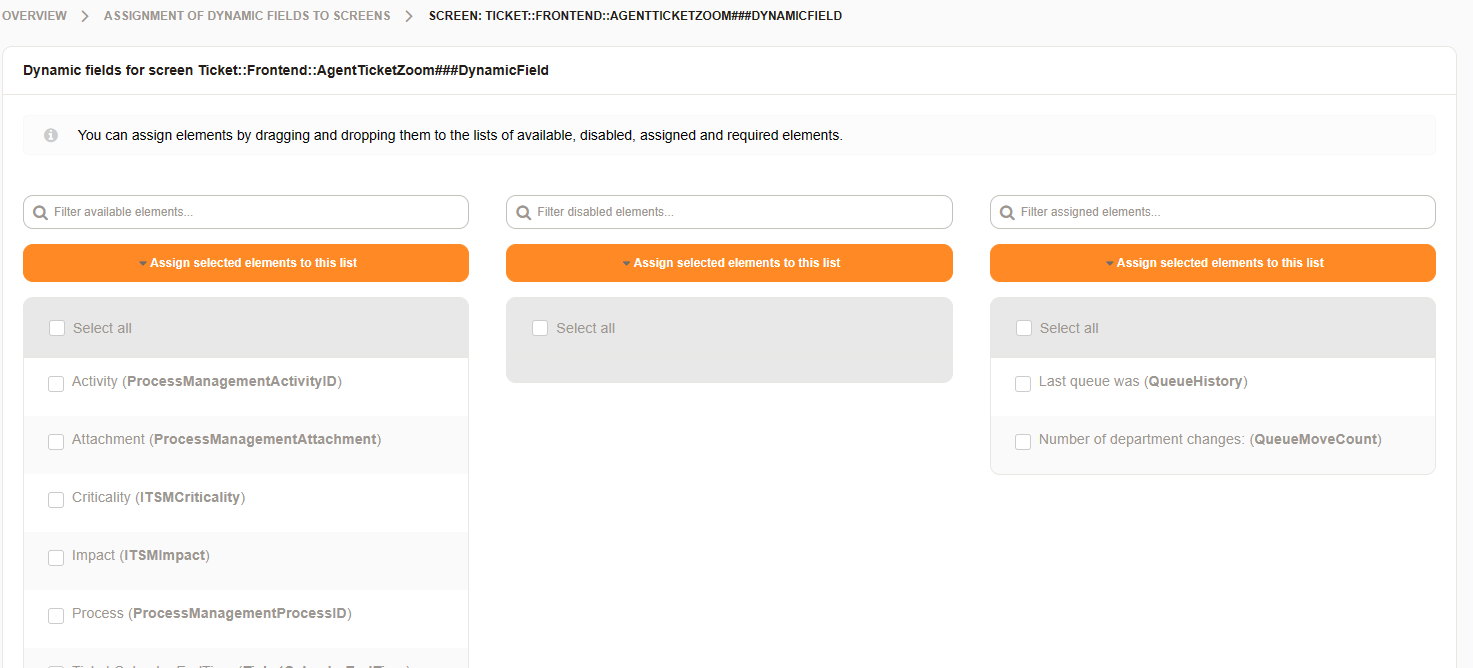The image size is (1473, 668).
Task: Open Assignment of Dynamic Fields to Screens breadcrumb
Action: [247, 16]
